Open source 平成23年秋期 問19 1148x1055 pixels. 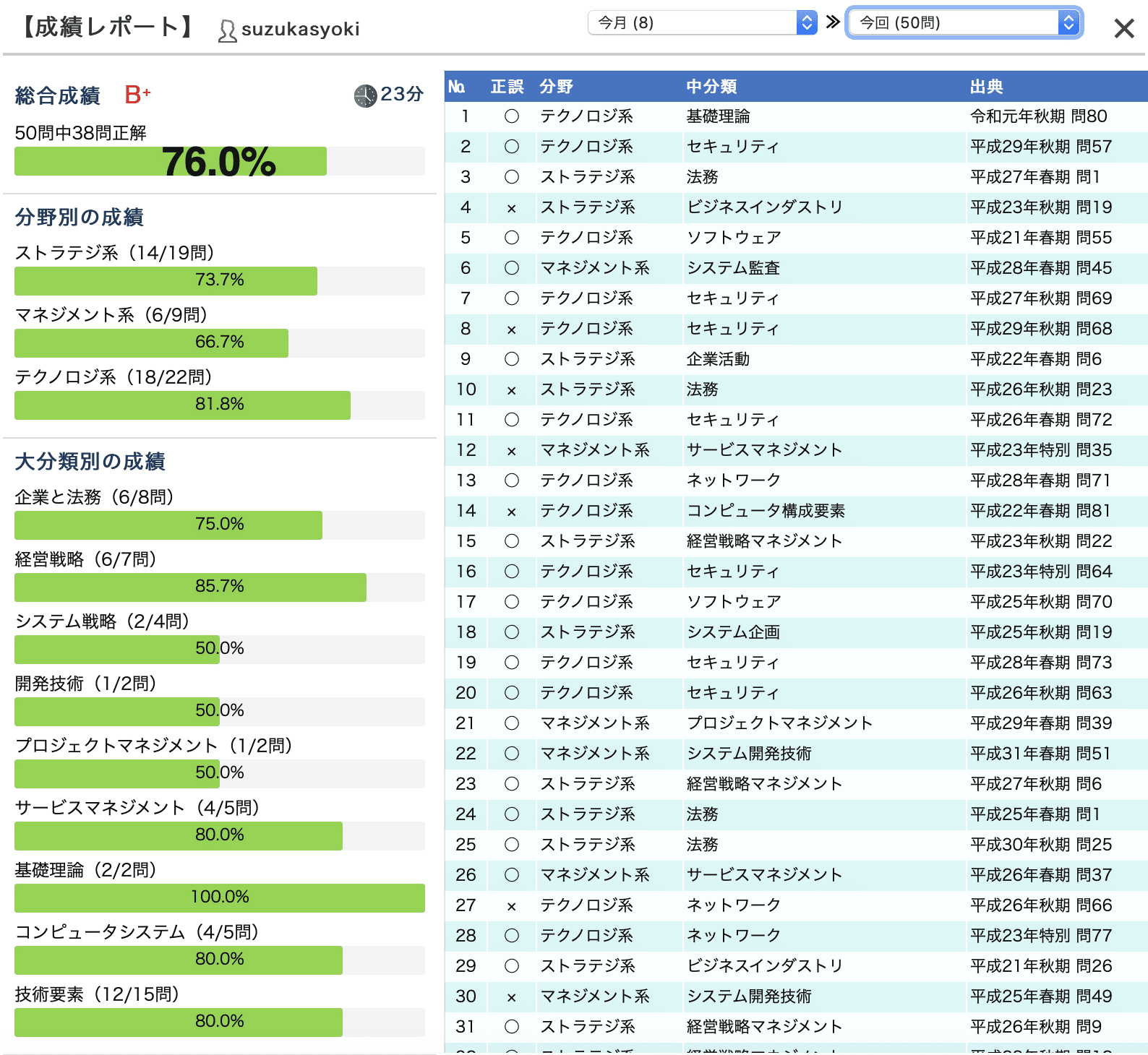tap(1041, 207)
